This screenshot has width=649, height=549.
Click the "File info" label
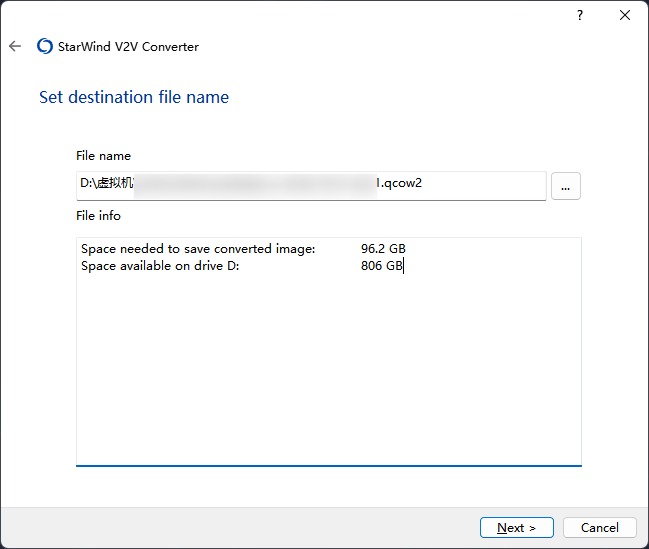click(x=98, y=215)
